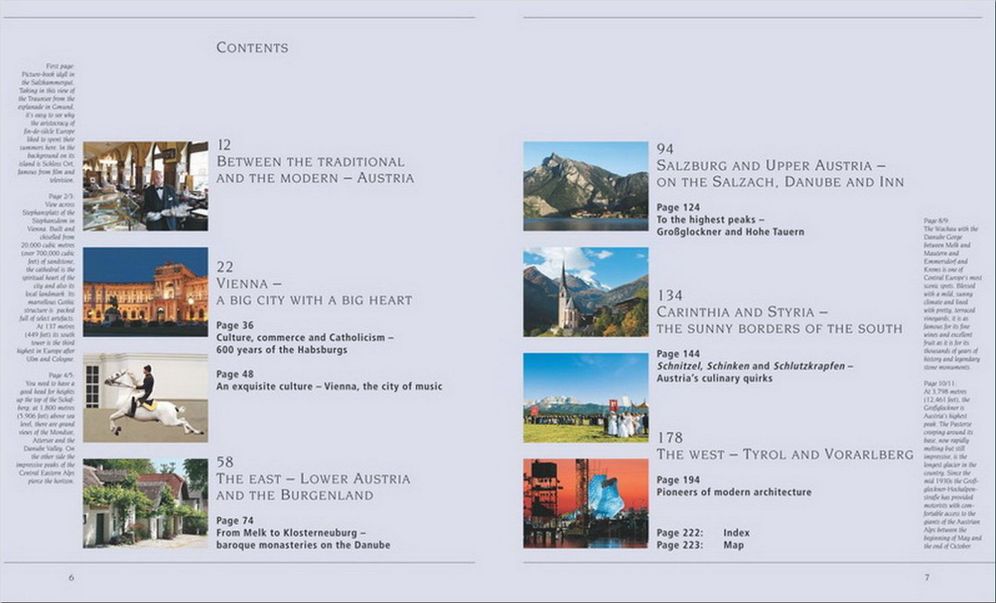996x603 pixels.
Task: Open Page 48 Vienna city of music
Action: (329, 380)
